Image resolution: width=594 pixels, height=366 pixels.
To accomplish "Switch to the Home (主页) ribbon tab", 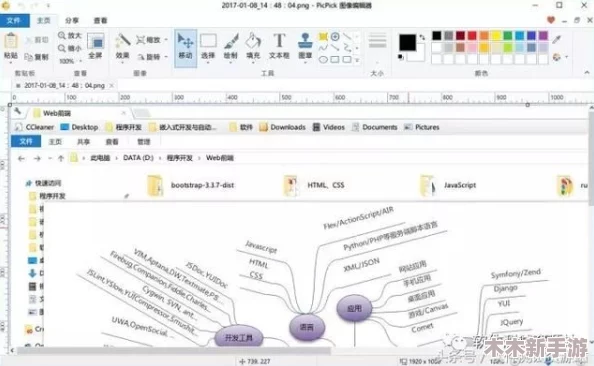I will click(x=44, y=20).
